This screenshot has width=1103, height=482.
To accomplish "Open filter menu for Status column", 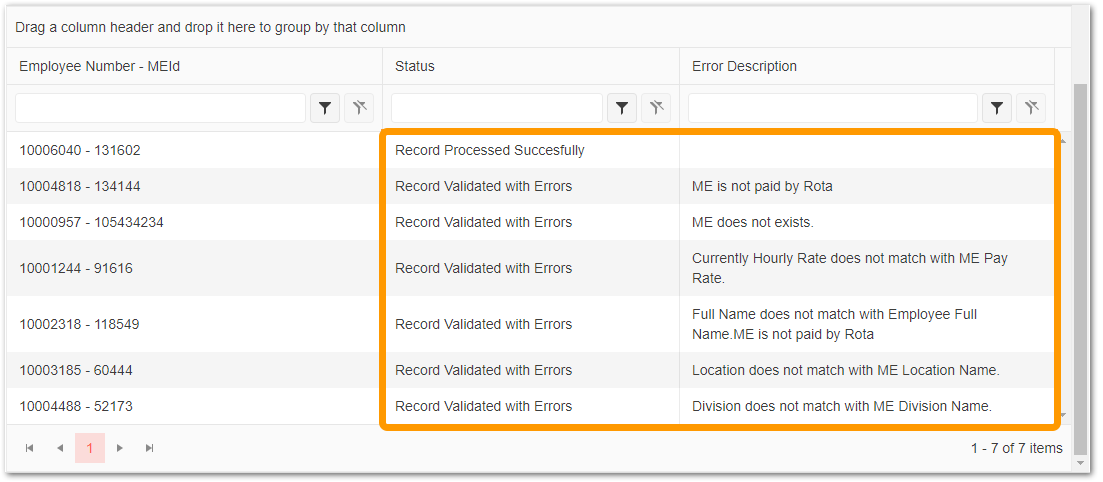I will pyautogui.click(x=622, y=108).
